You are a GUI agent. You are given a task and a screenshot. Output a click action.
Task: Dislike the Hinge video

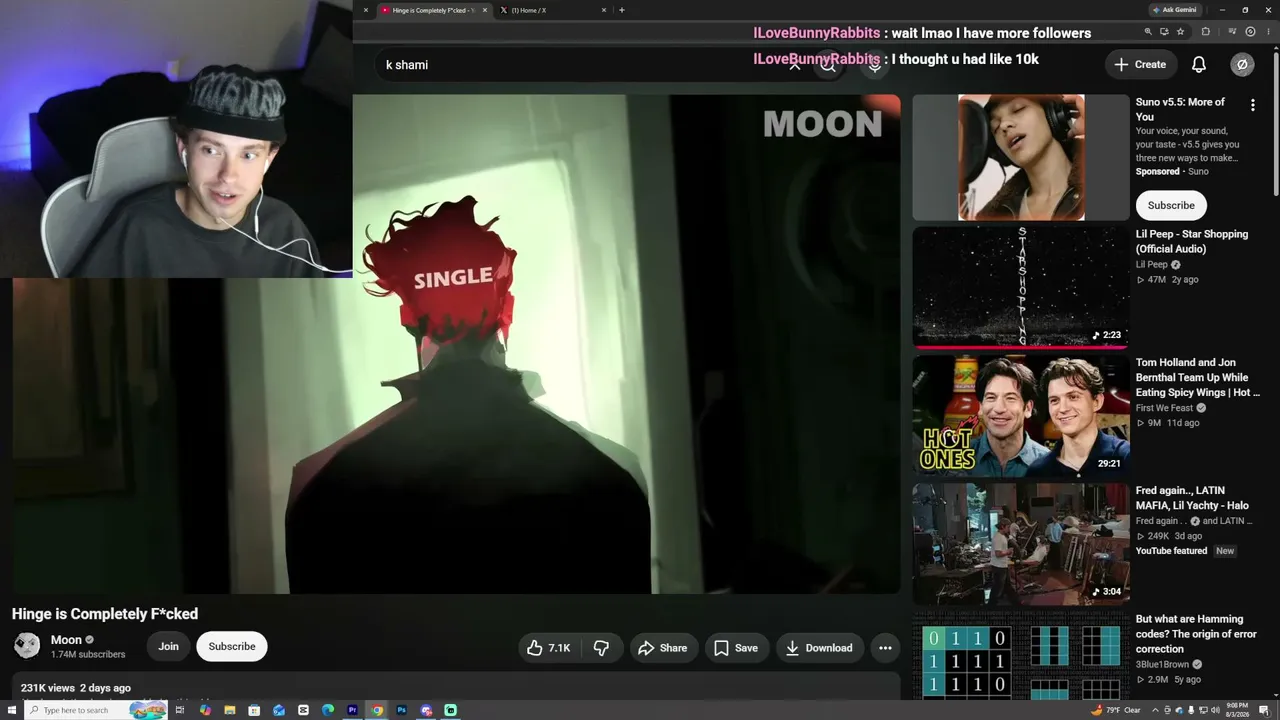601,648
